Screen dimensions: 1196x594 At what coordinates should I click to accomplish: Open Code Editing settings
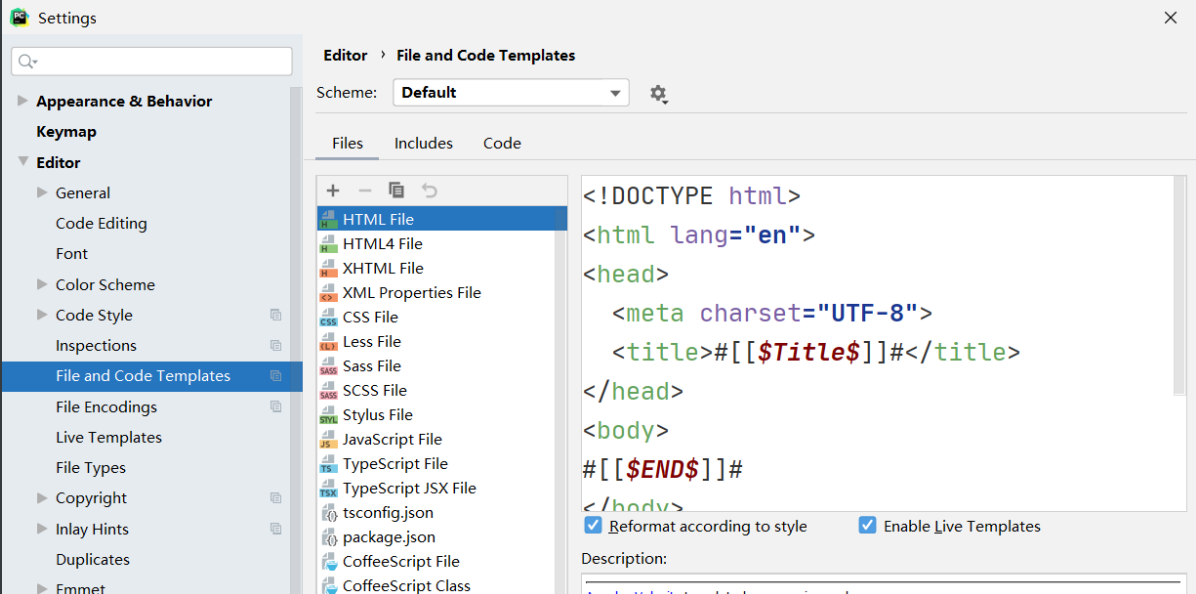pos(101,223)
